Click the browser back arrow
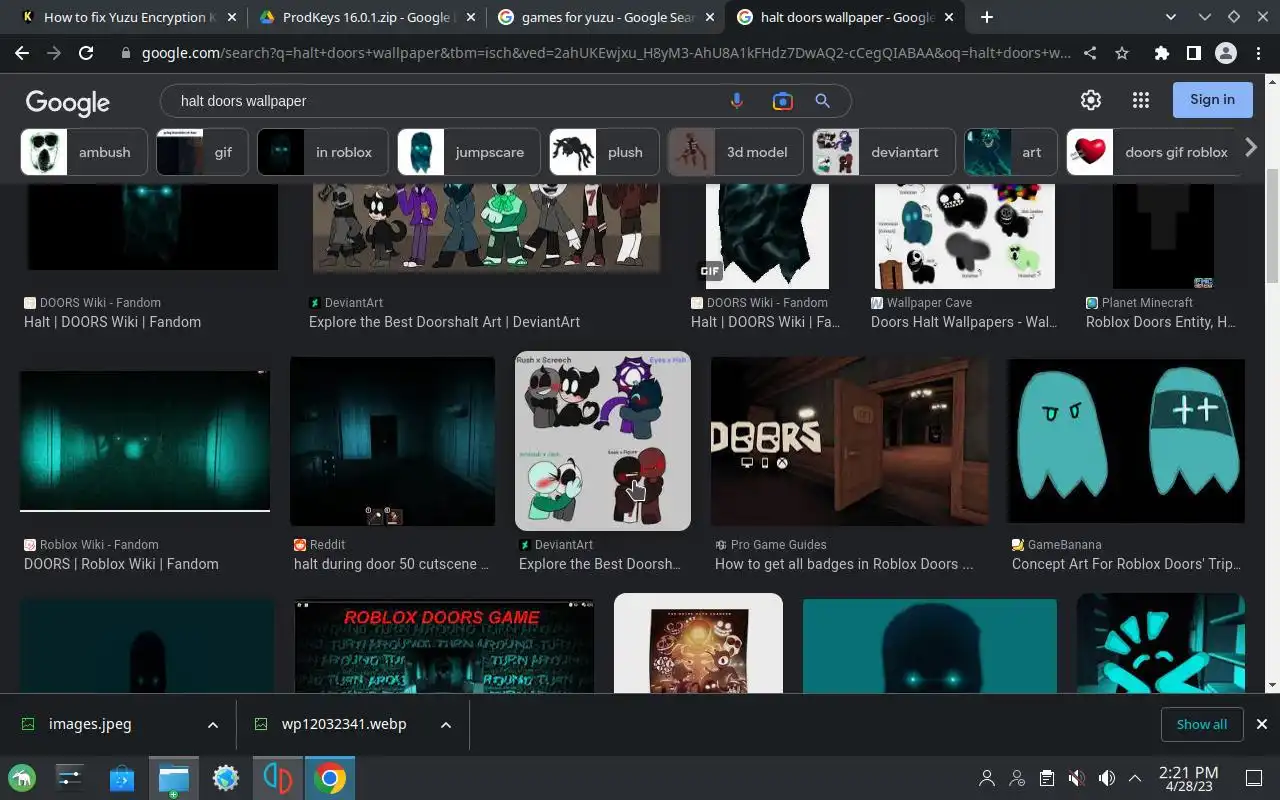 (22, 54)
